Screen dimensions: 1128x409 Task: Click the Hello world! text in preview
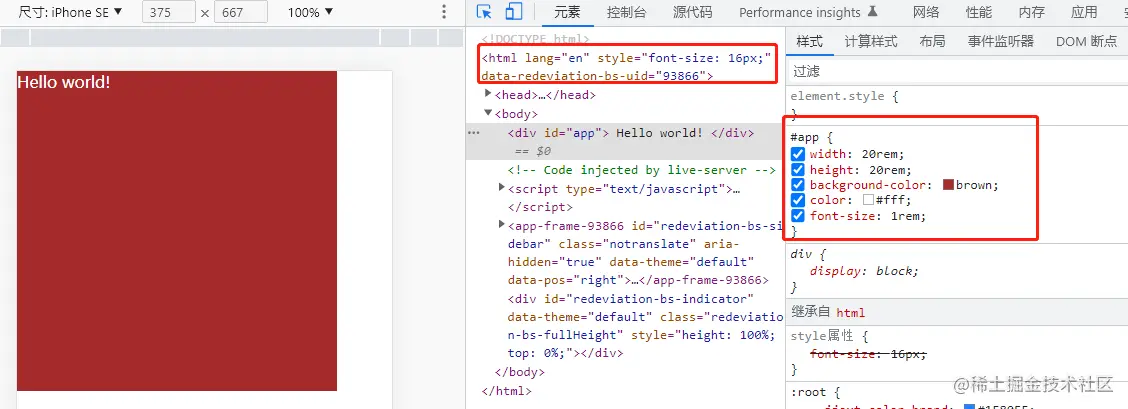coord(64,82)
